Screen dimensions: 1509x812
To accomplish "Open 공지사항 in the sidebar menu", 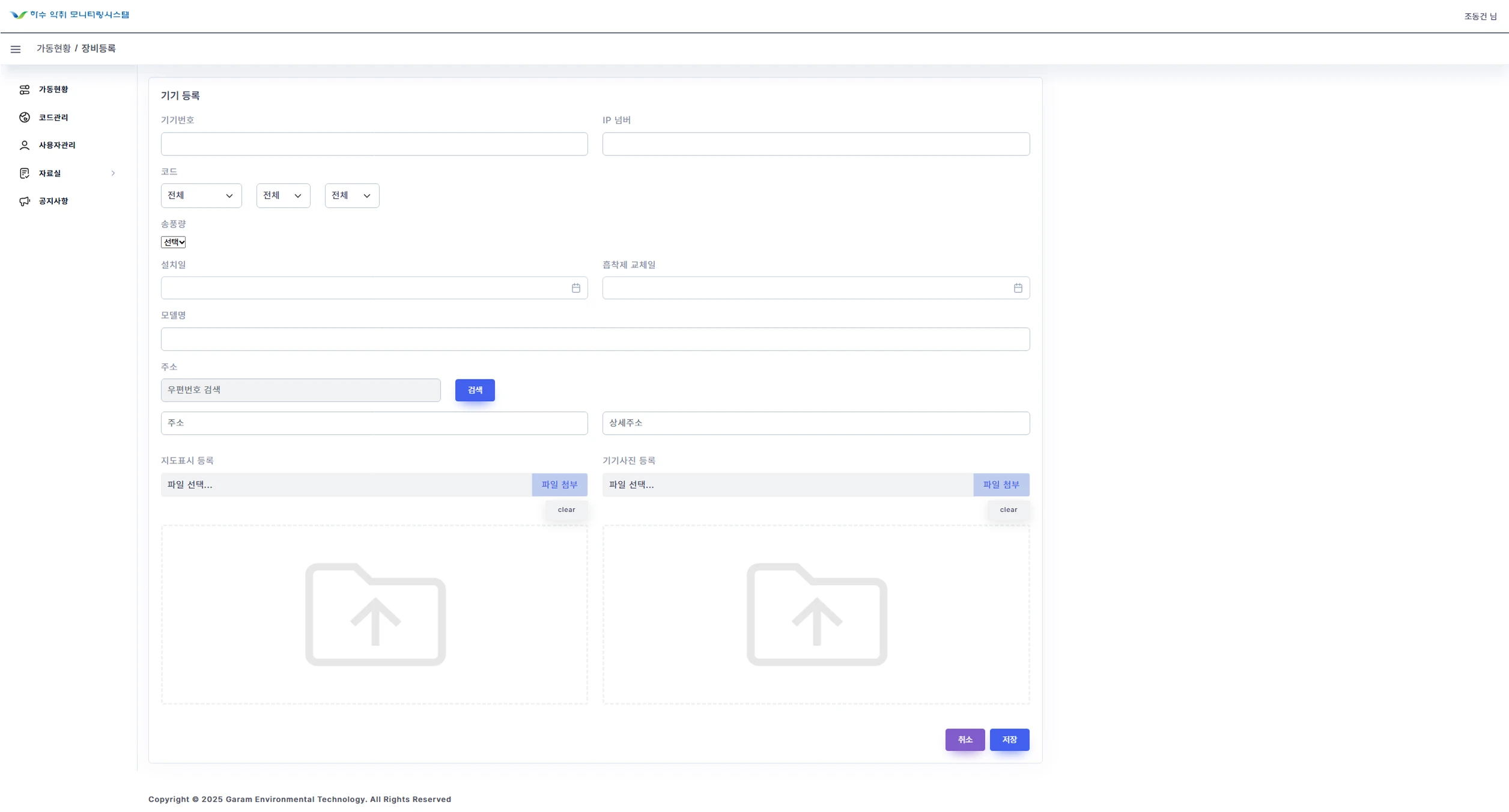I will click(53, 201).
